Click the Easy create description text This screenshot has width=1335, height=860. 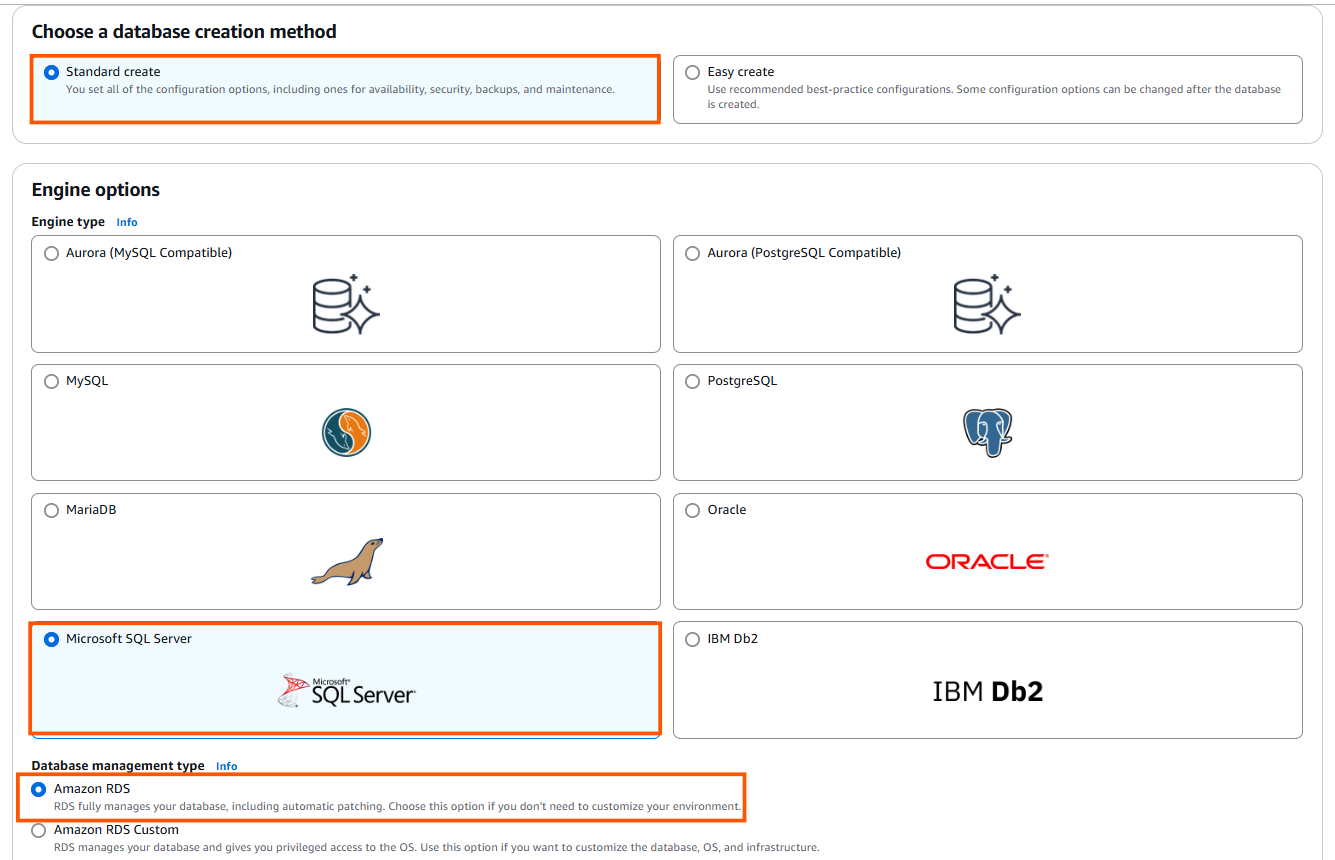coord(994,97)
